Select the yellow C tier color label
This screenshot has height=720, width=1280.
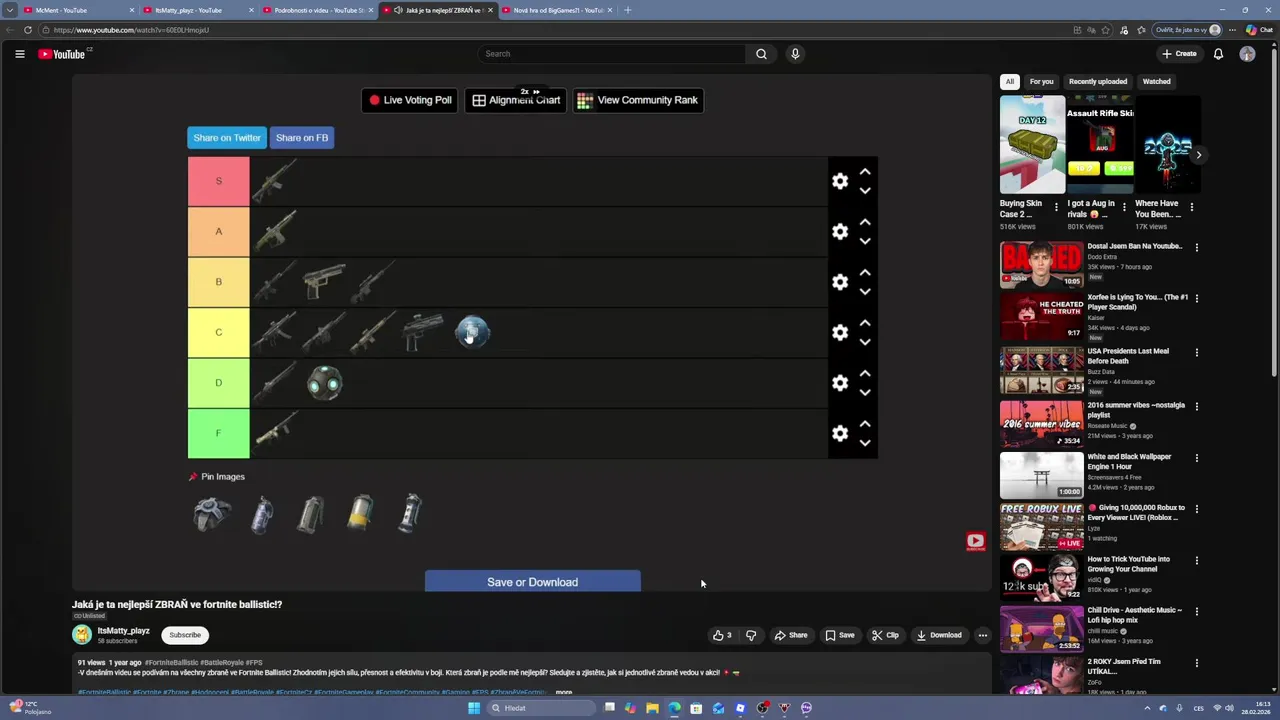(218, 332)
